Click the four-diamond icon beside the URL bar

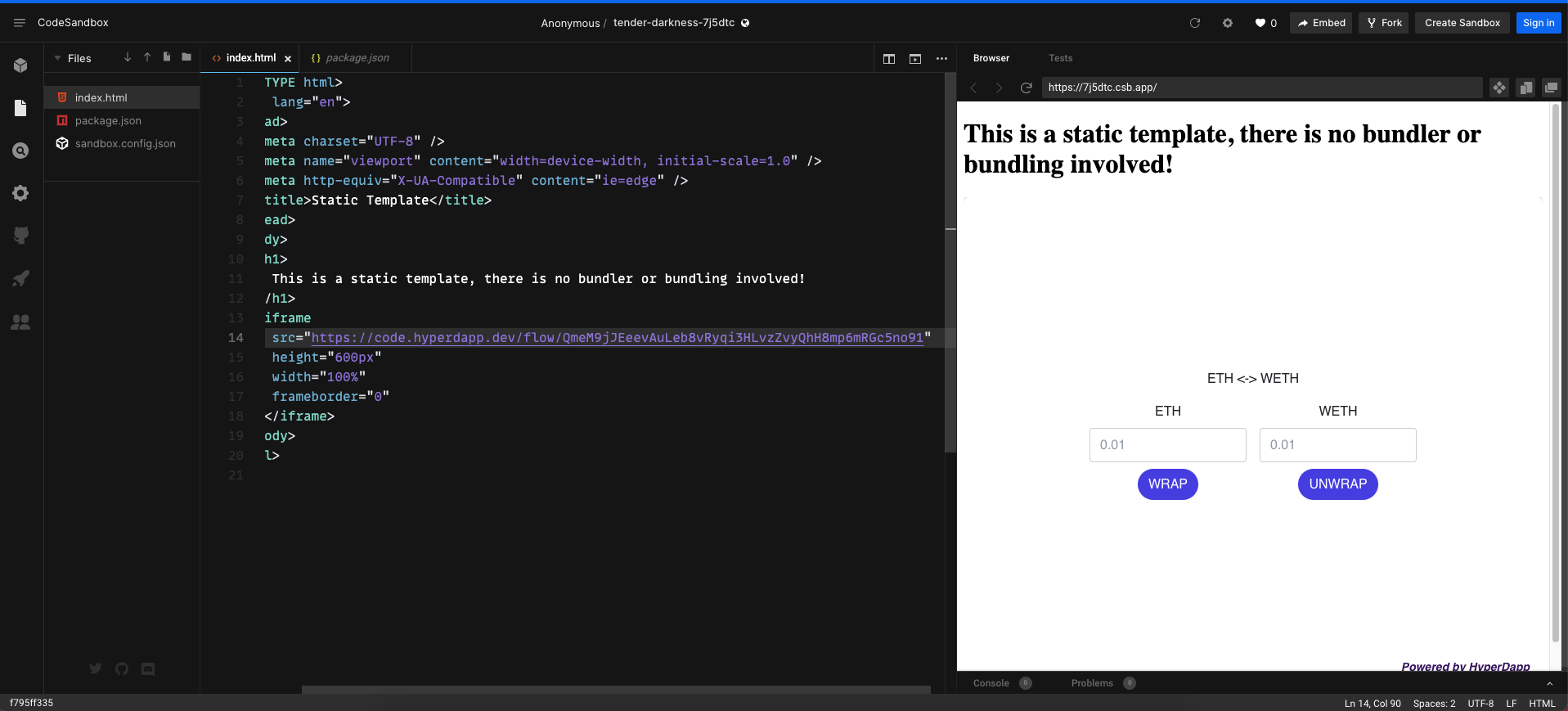pyautogui.click(x=1498, y=88)
